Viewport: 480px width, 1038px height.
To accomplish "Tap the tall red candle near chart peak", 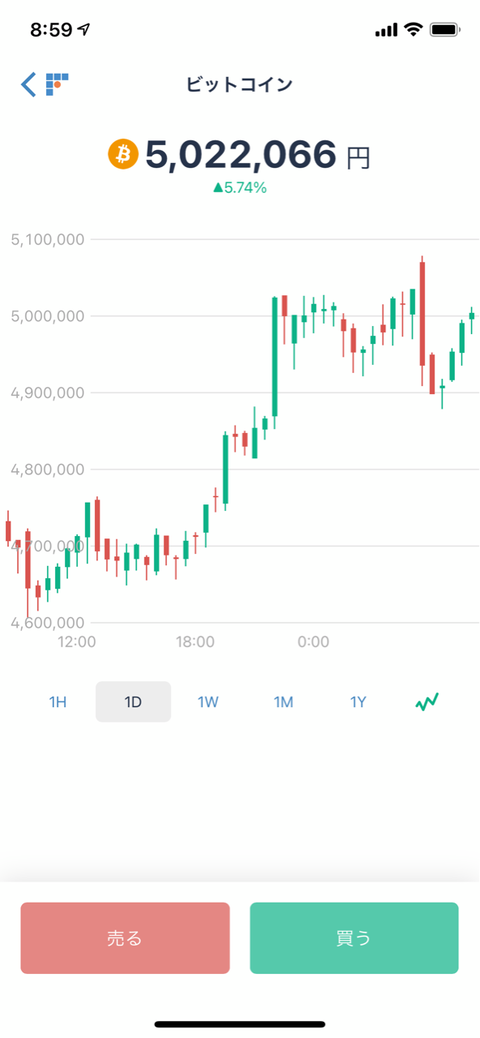I will point(422,314).
